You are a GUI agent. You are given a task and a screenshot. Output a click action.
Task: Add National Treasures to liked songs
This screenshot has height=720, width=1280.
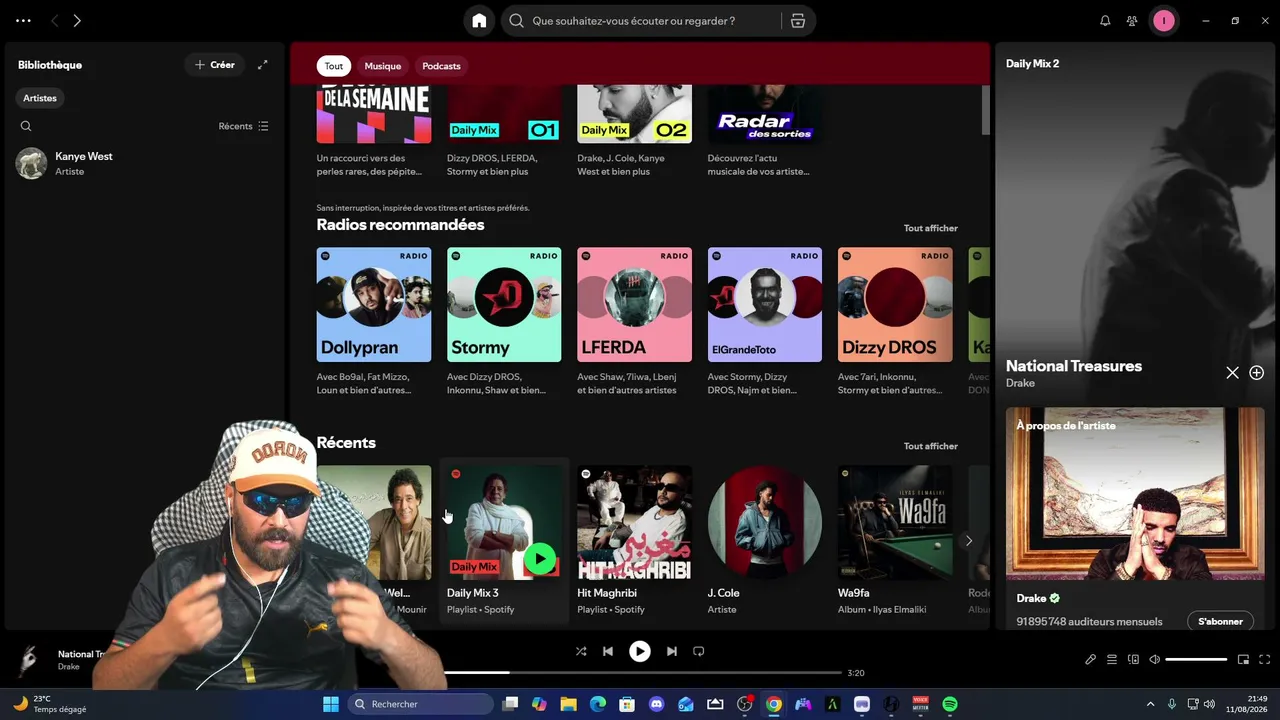[x=1257, y=373]
